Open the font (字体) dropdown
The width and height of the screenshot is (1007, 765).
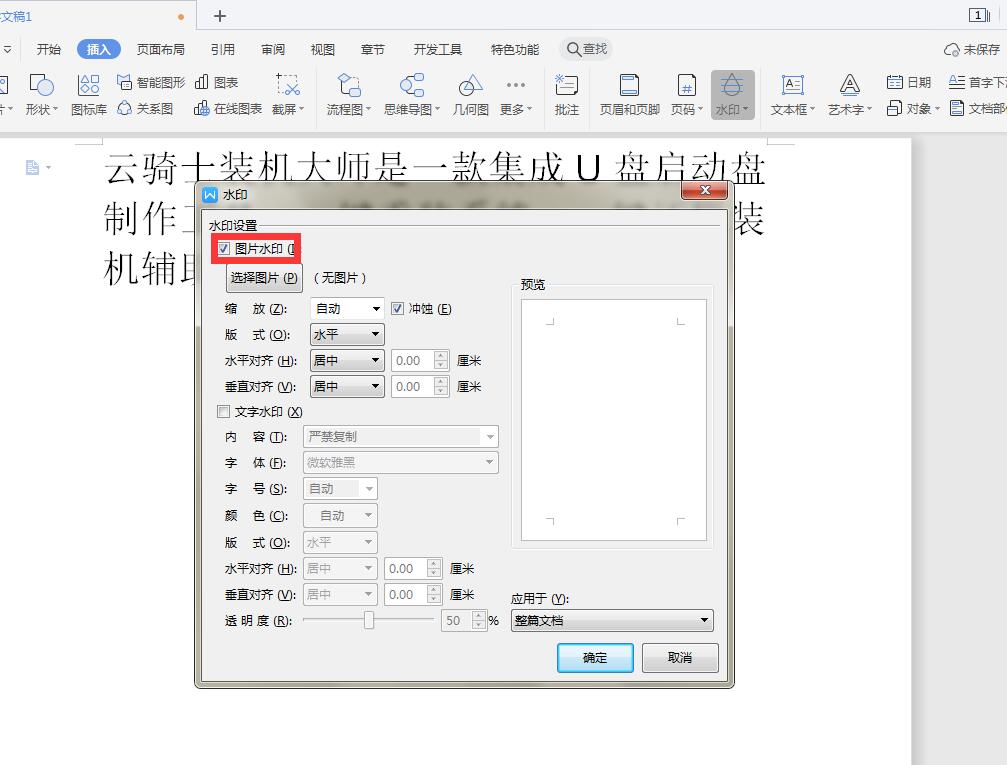(401, 462)
